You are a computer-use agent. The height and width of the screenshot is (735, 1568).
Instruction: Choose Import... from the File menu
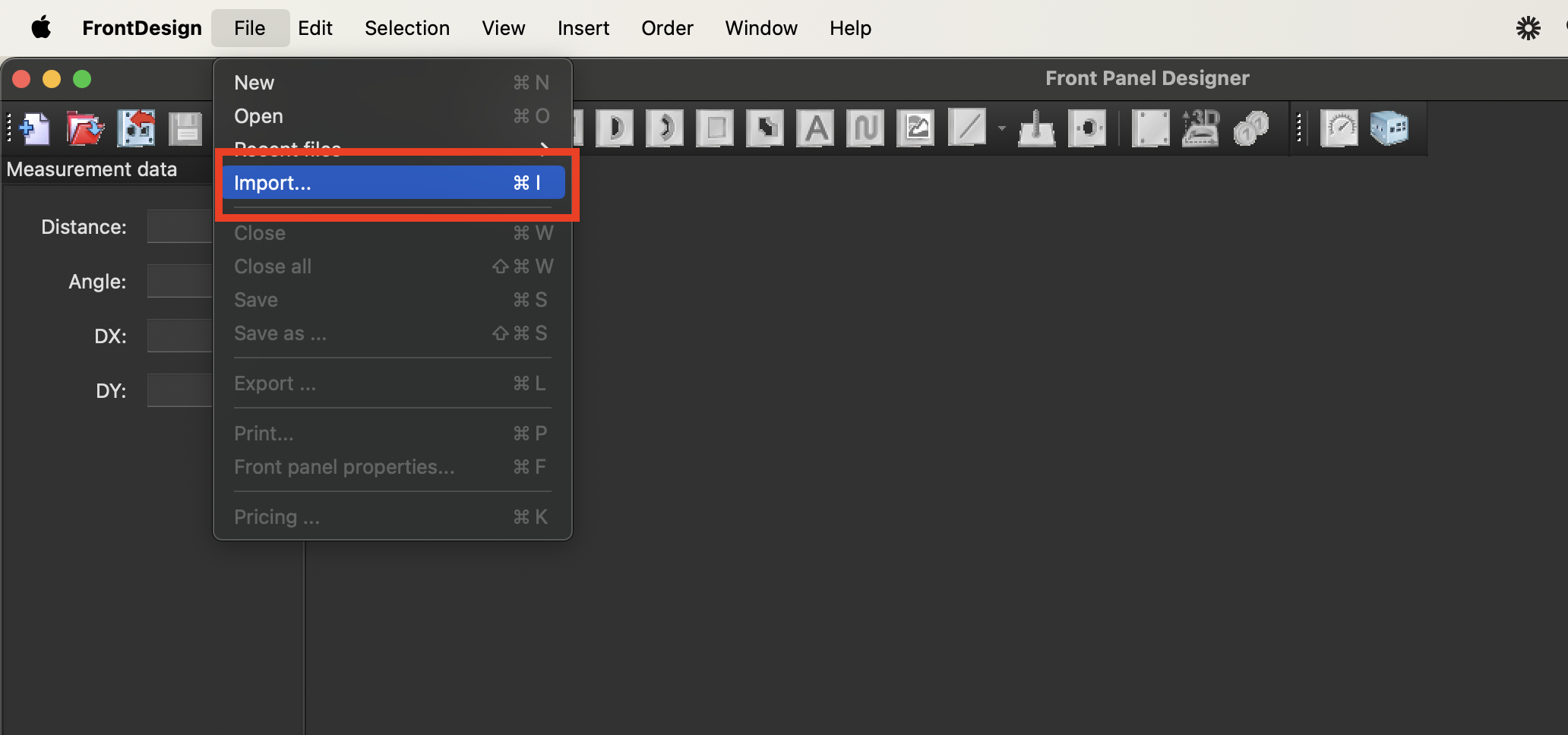click(x=394, y=183)
